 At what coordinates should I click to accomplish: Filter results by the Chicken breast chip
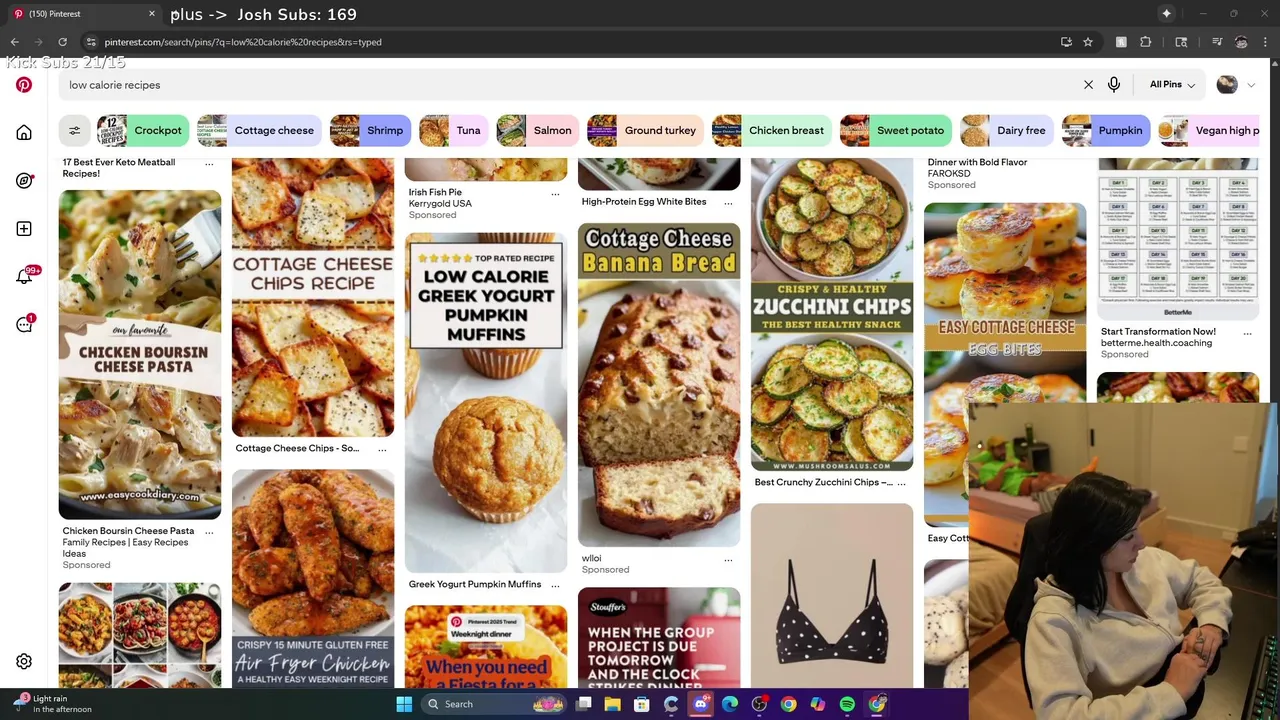pos(771,130)
